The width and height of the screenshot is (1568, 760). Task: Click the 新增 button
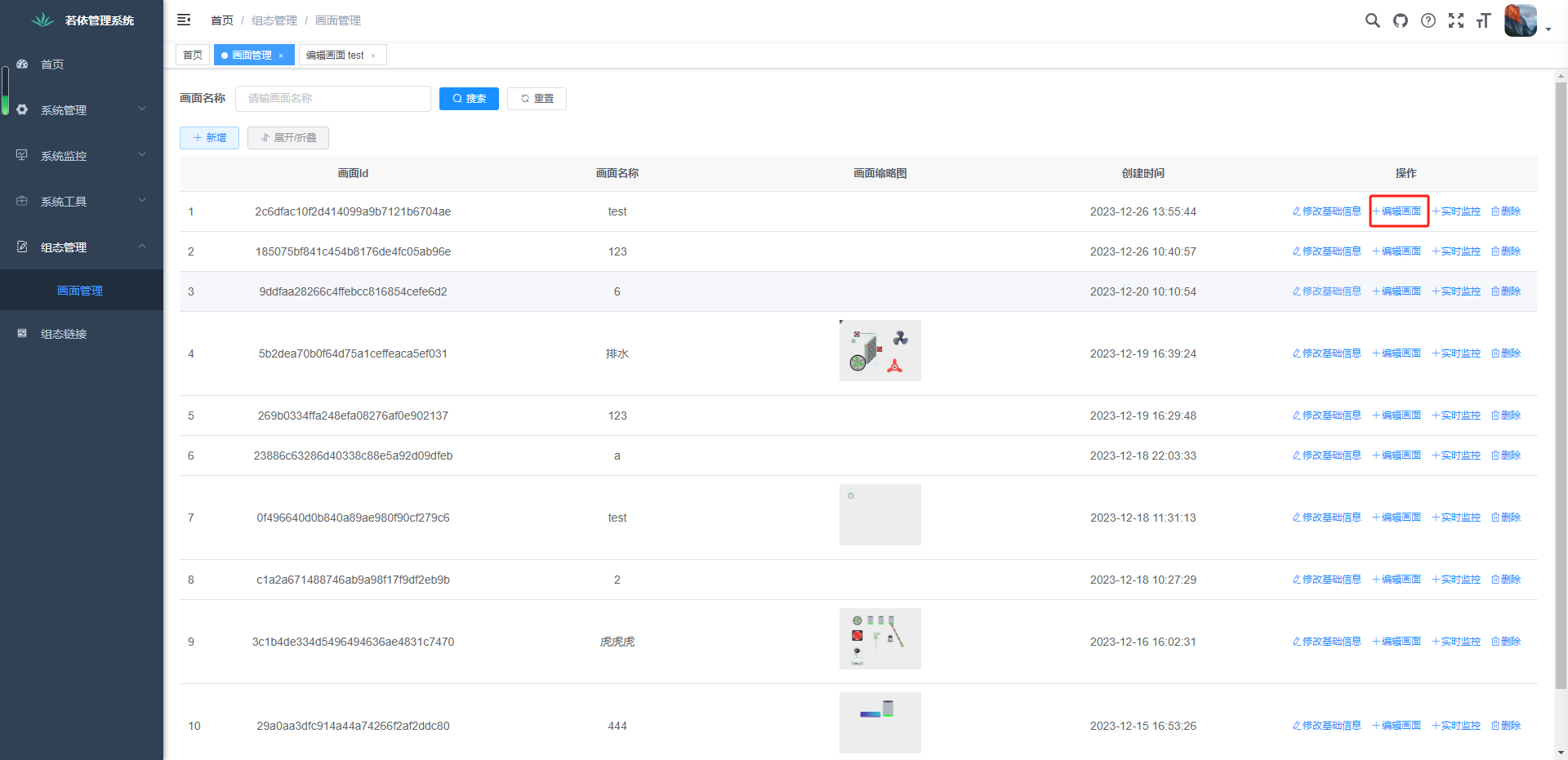[x=209, y=138]
